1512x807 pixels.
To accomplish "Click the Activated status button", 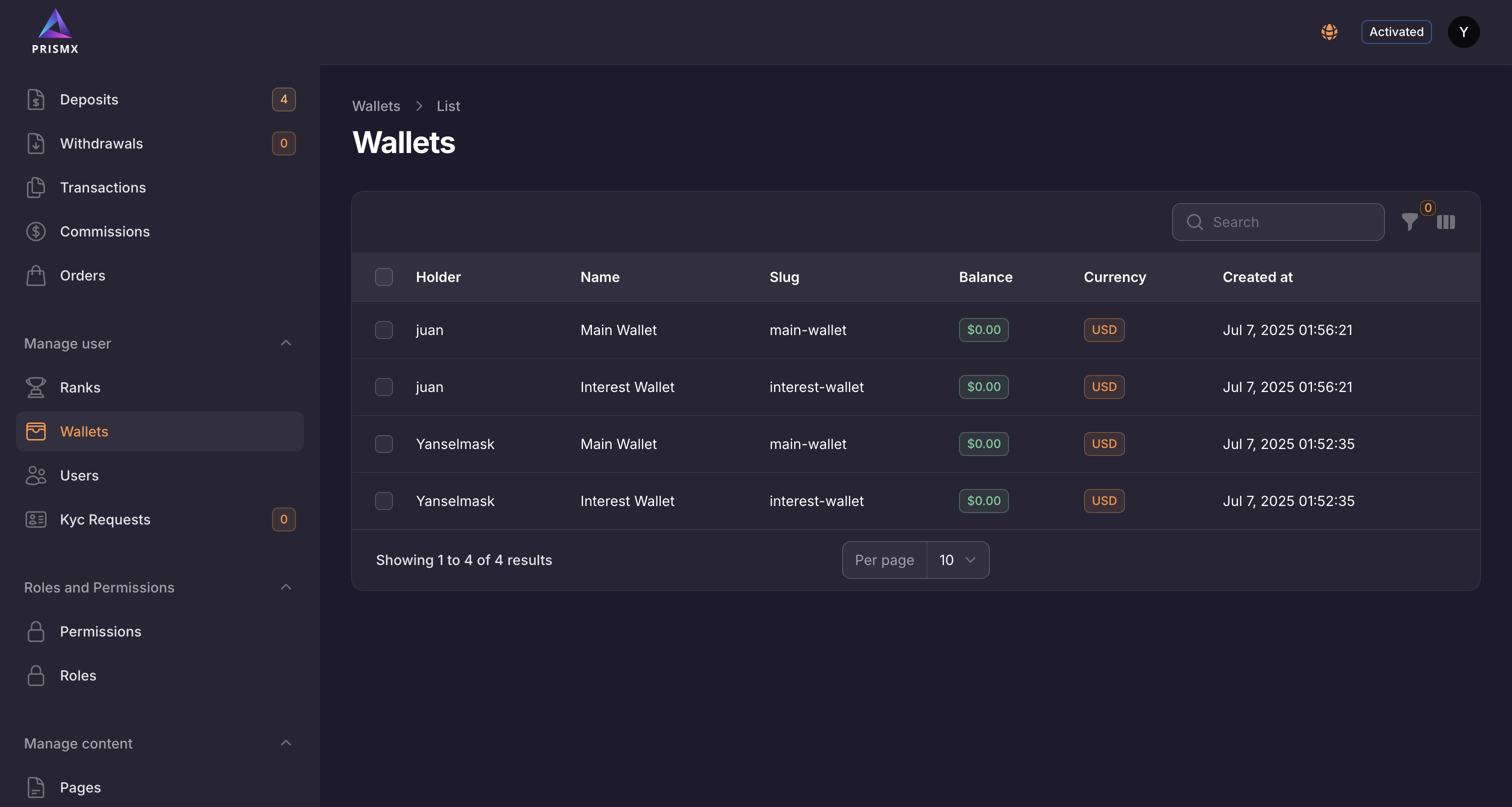I will (x=1396, y=31).
